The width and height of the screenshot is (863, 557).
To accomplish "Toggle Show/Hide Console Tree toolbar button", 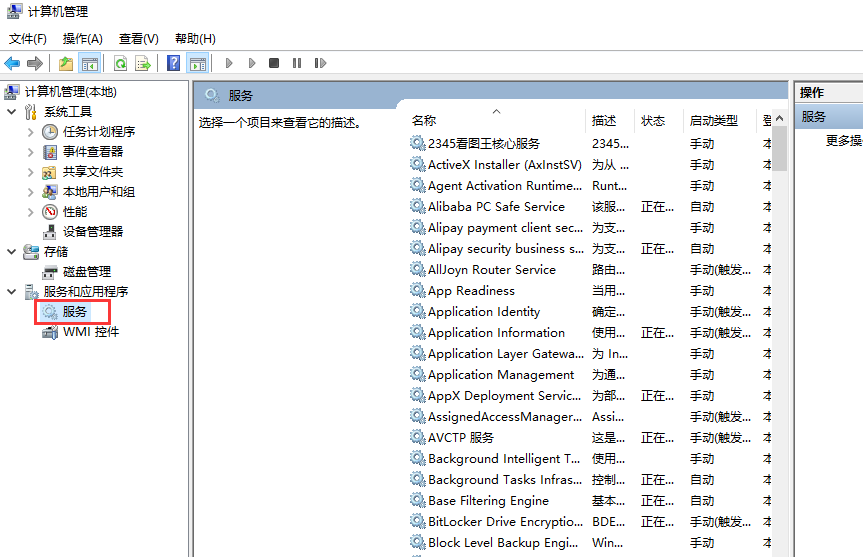I will (90, 64).
